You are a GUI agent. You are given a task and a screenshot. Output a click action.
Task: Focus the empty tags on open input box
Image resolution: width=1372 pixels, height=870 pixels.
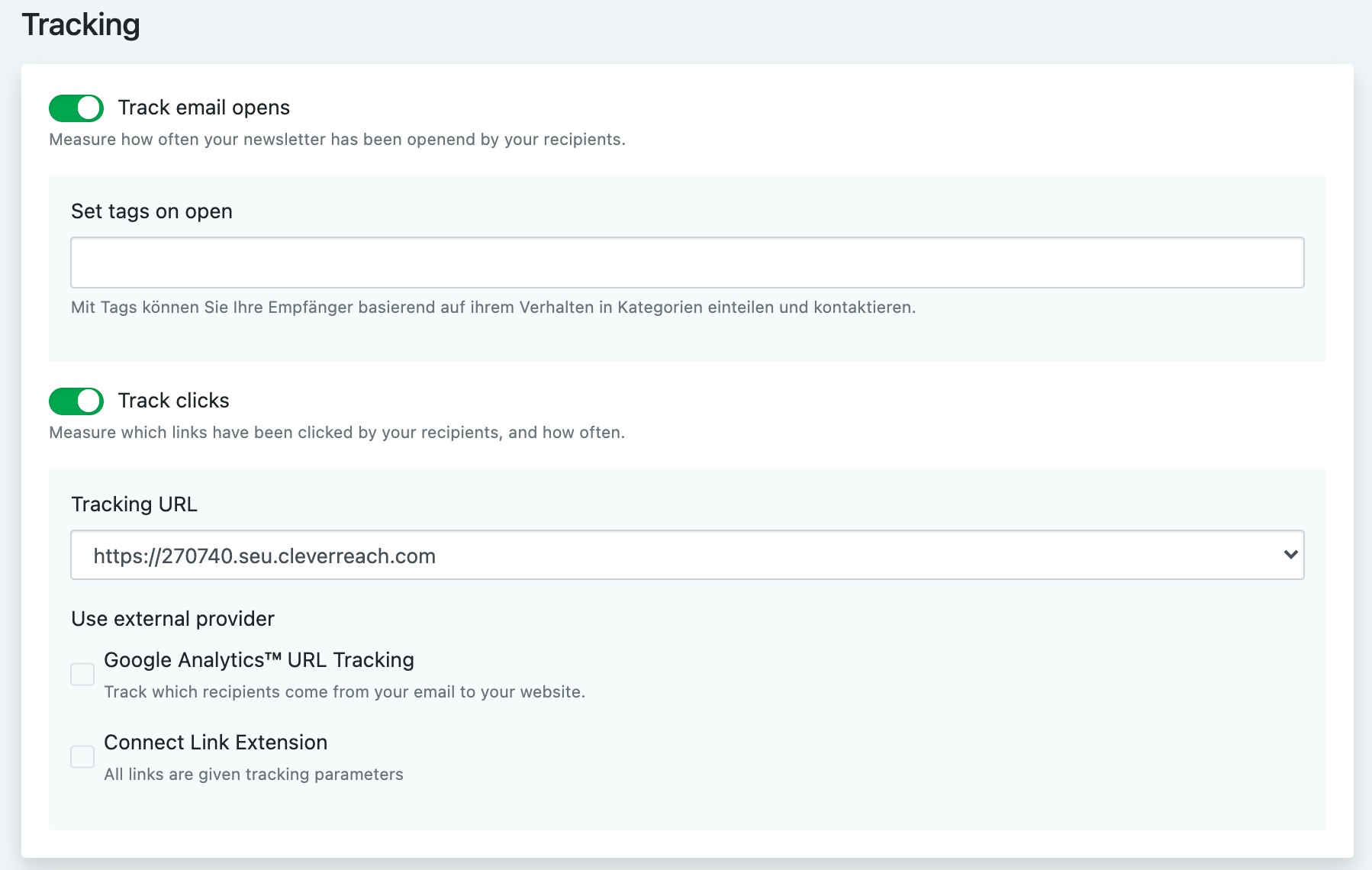tap(687, 263)
